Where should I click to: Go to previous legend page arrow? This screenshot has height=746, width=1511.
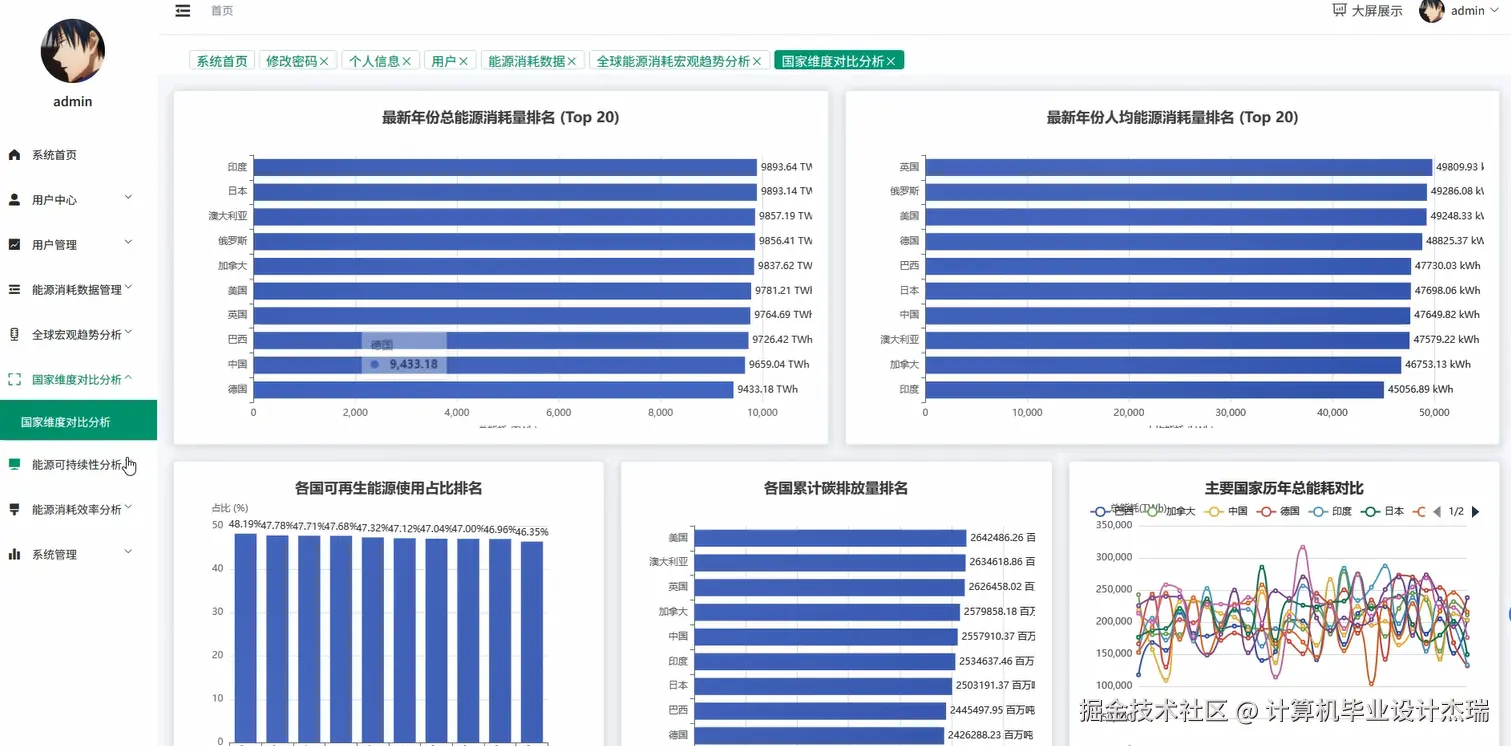click(1437, 511)
